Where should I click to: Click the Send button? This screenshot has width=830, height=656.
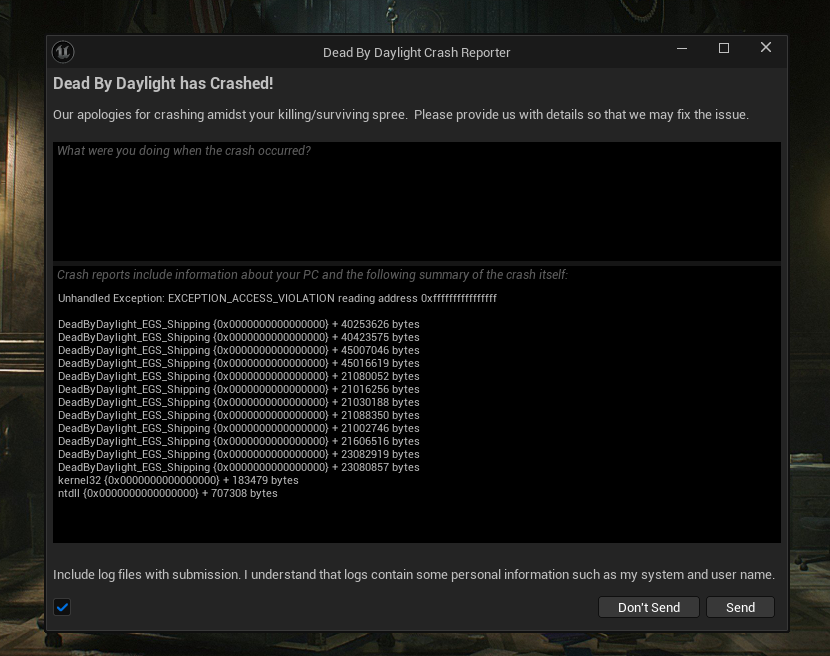740,607
